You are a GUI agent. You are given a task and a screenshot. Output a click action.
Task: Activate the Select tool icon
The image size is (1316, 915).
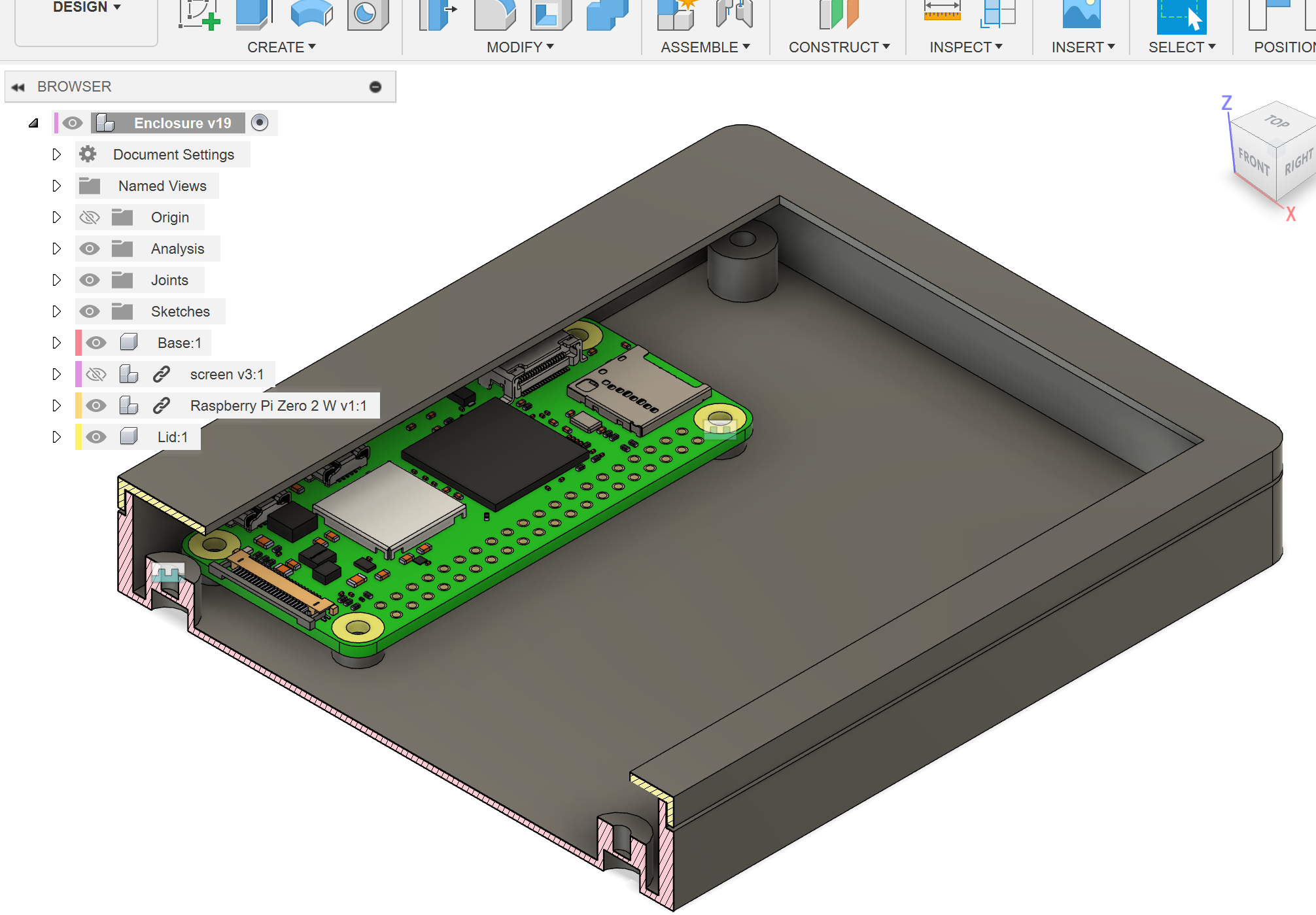pyautogui.click(x=1181, y=16)
